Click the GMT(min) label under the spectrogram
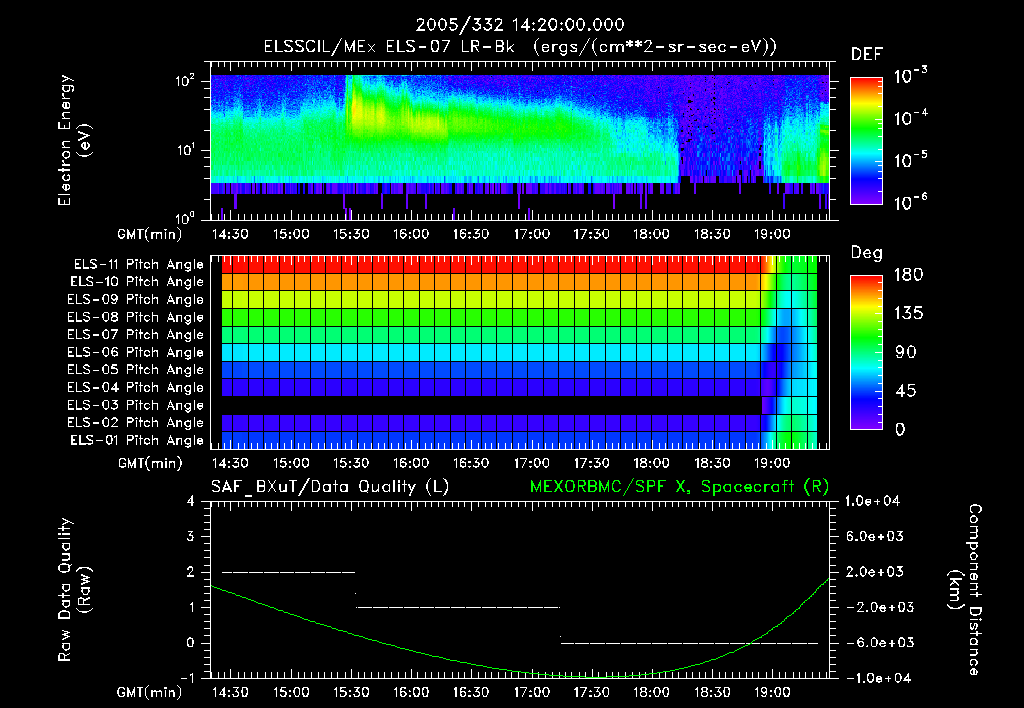 point(150,234)
